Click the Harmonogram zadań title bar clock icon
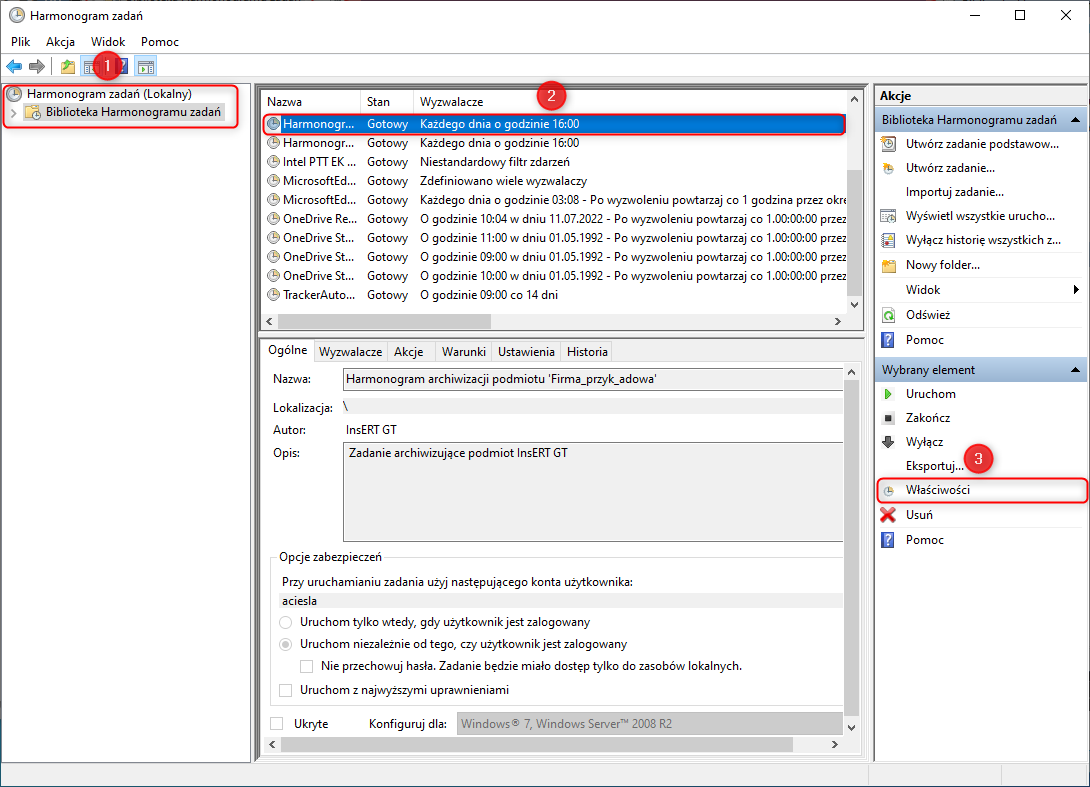This screenshot has height=787, width=1090. point(17,15)
